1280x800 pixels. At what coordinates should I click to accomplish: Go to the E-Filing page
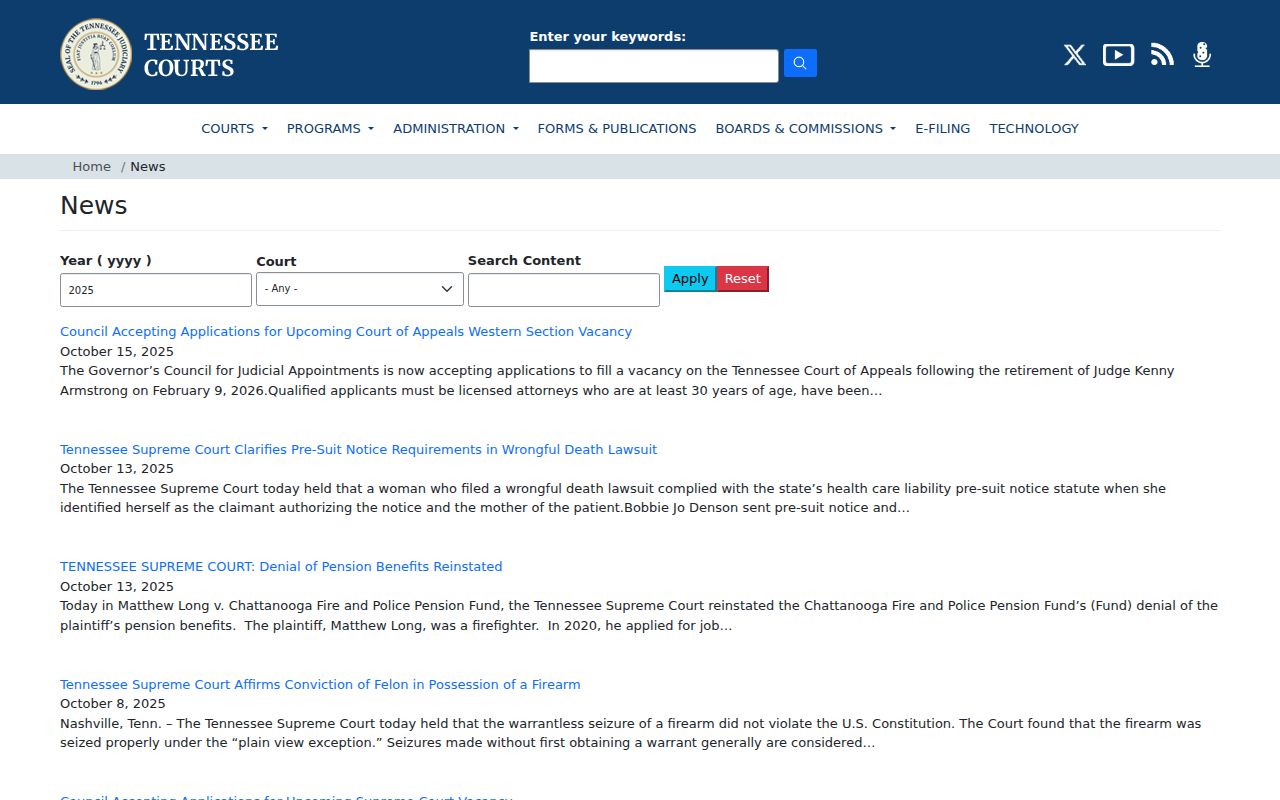click(x=942, y=128)
